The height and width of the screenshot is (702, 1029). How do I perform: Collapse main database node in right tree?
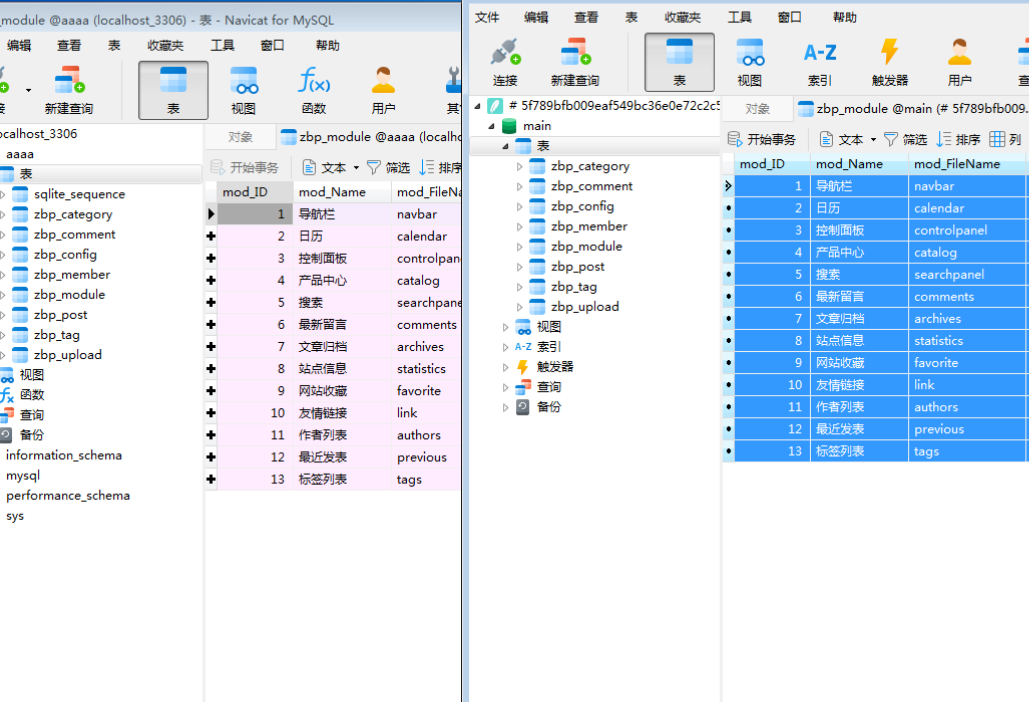pos(491,125)
